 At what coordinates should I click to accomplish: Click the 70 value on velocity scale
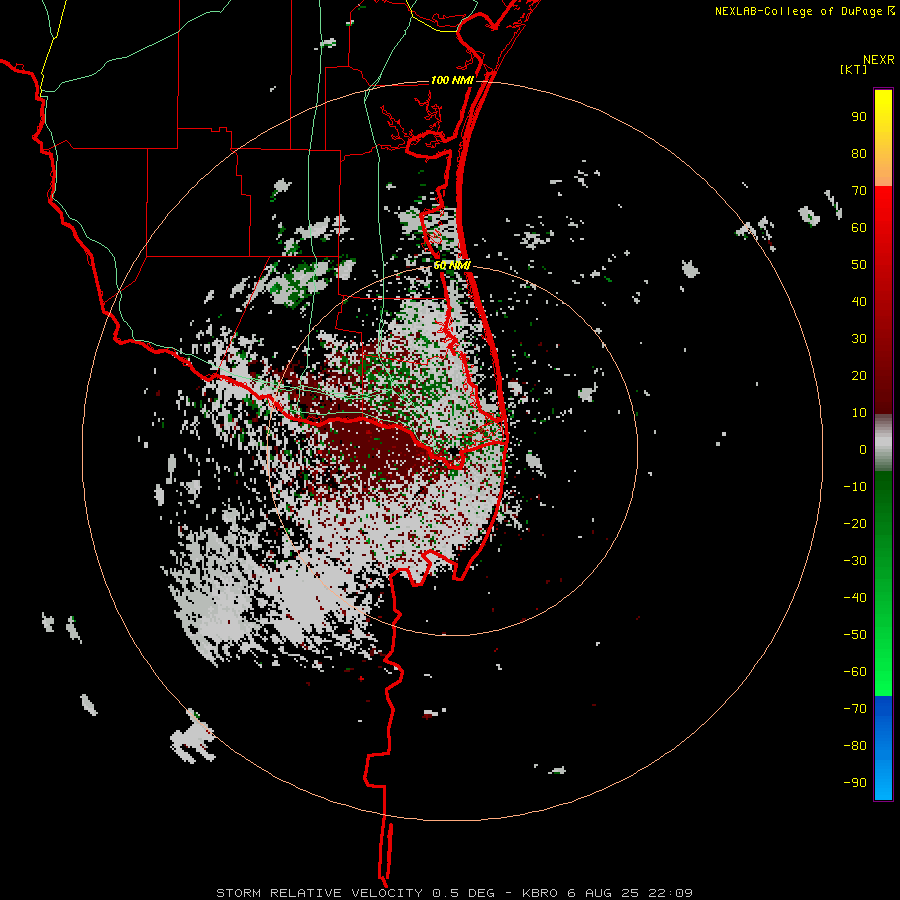pyautogui.click(x=859, y=191)
